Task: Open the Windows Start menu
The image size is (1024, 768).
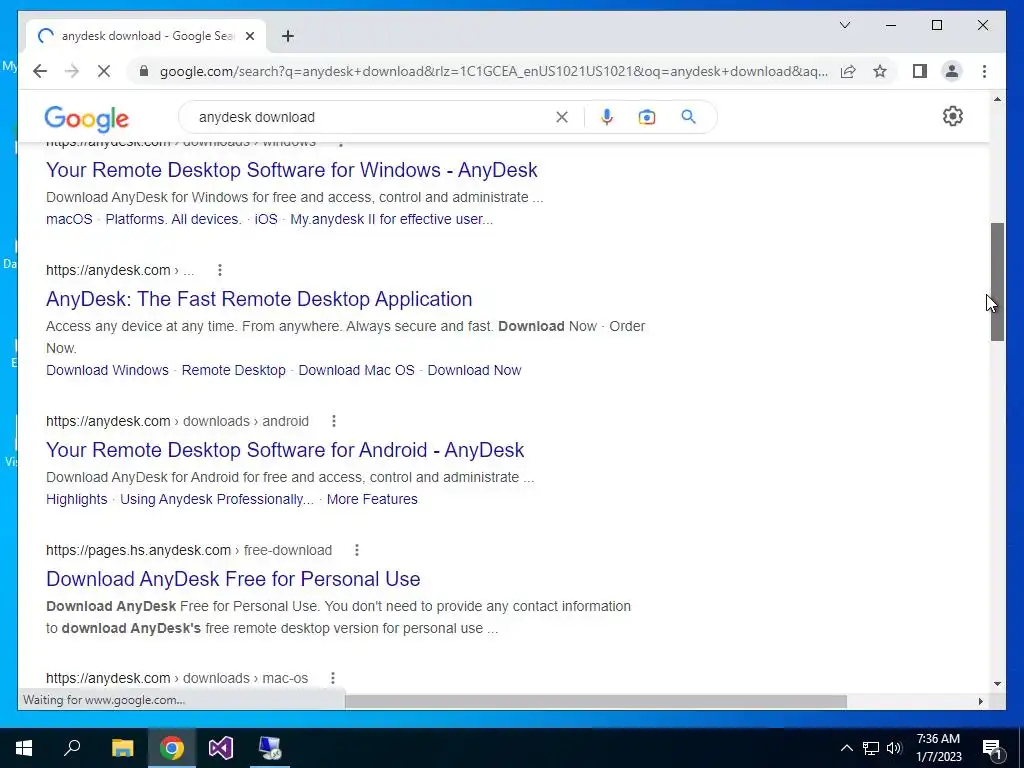Action: [x=24, y=748]
